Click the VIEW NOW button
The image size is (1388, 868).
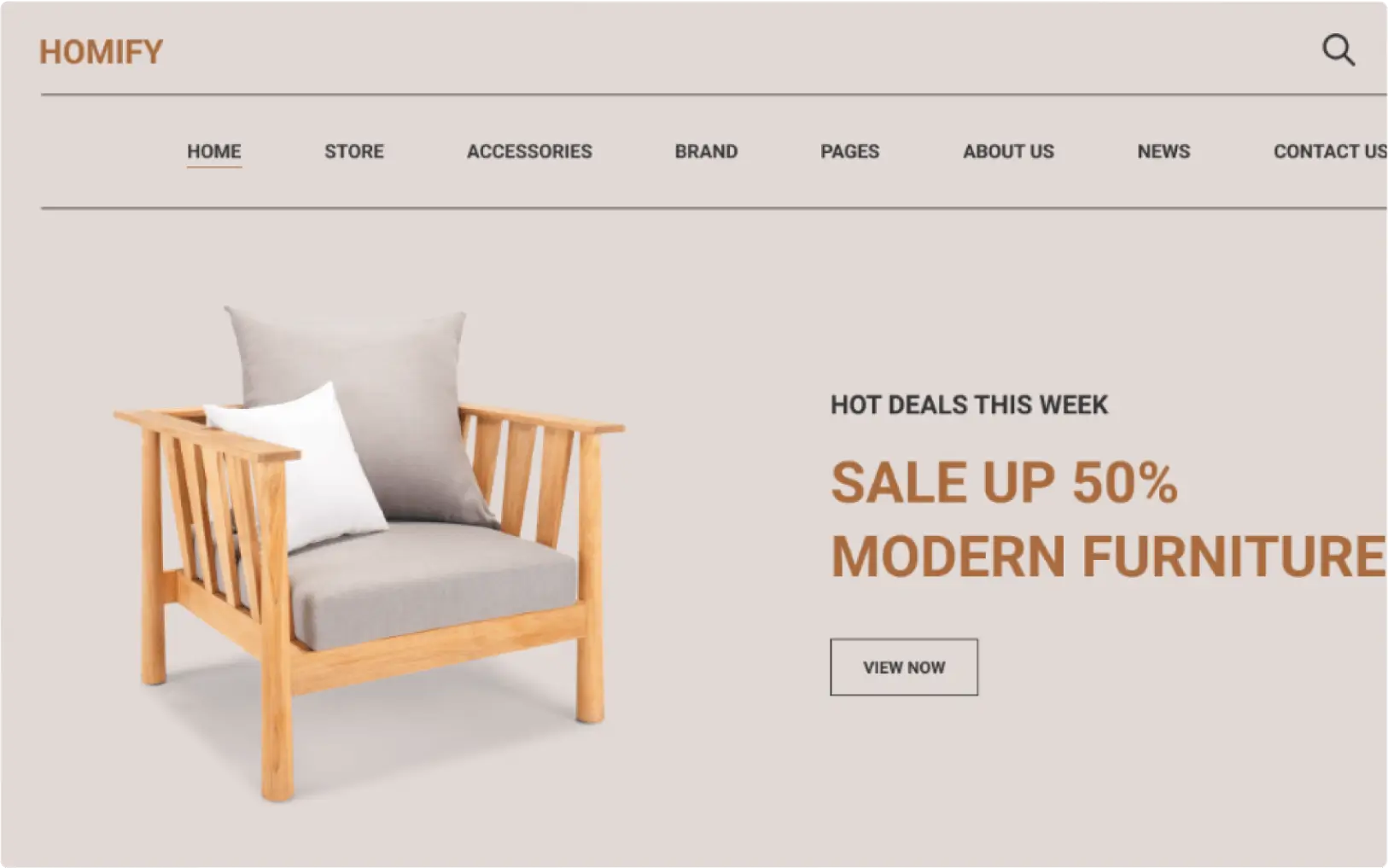904,667
